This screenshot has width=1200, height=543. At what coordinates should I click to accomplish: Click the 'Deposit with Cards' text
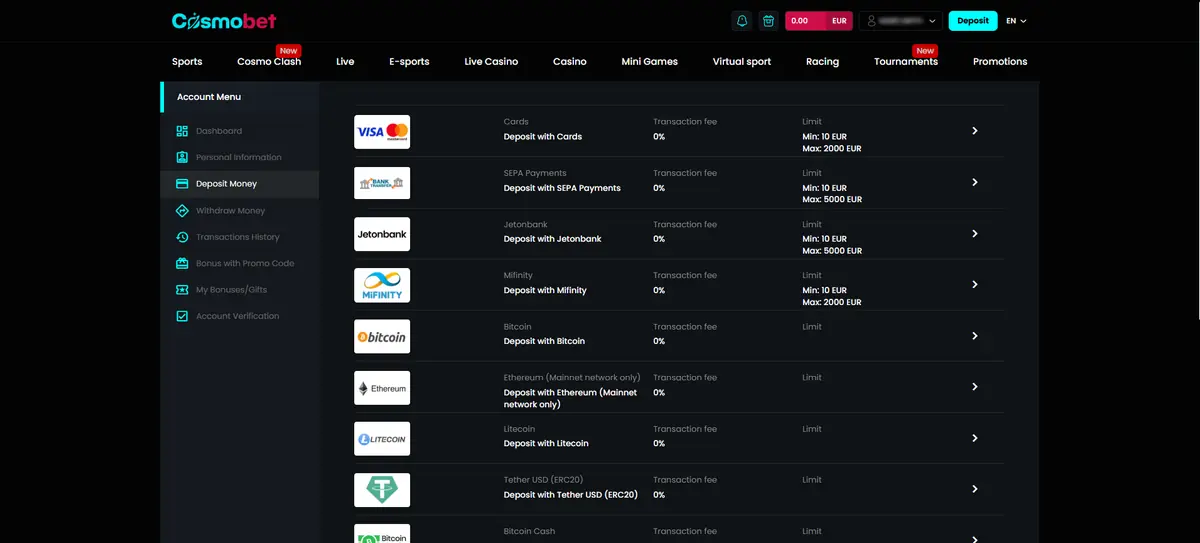tap(543, 137)
